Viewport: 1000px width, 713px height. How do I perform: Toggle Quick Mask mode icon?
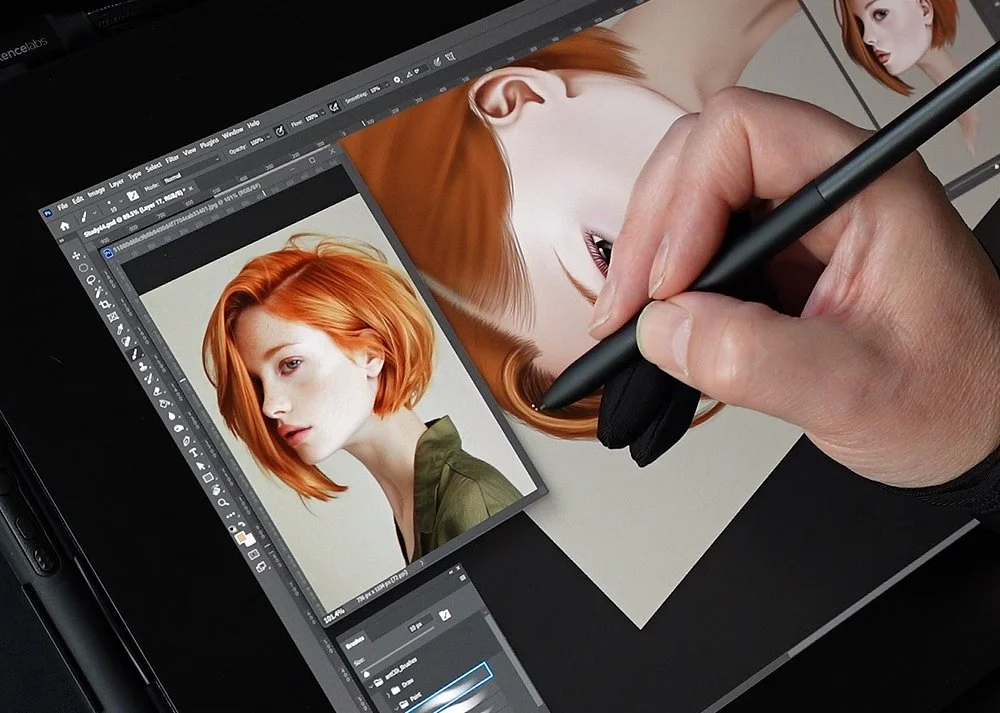click(254, 554)
